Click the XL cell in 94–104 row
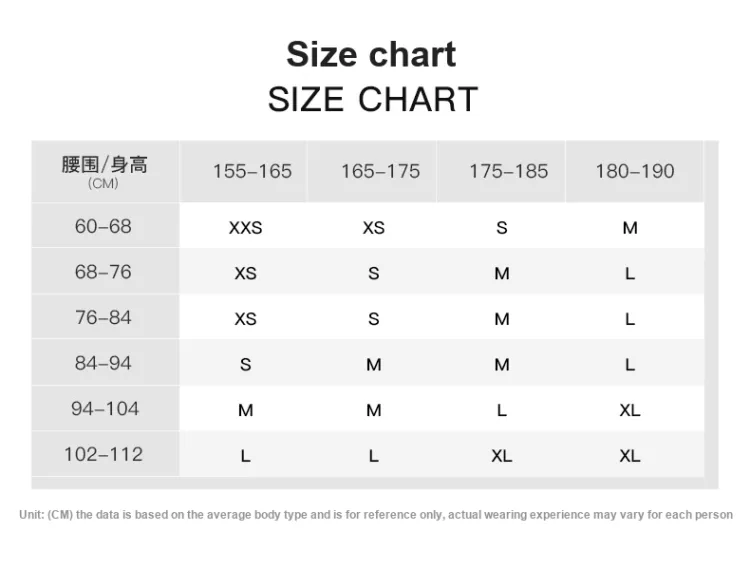 click(x=630, y=410)
